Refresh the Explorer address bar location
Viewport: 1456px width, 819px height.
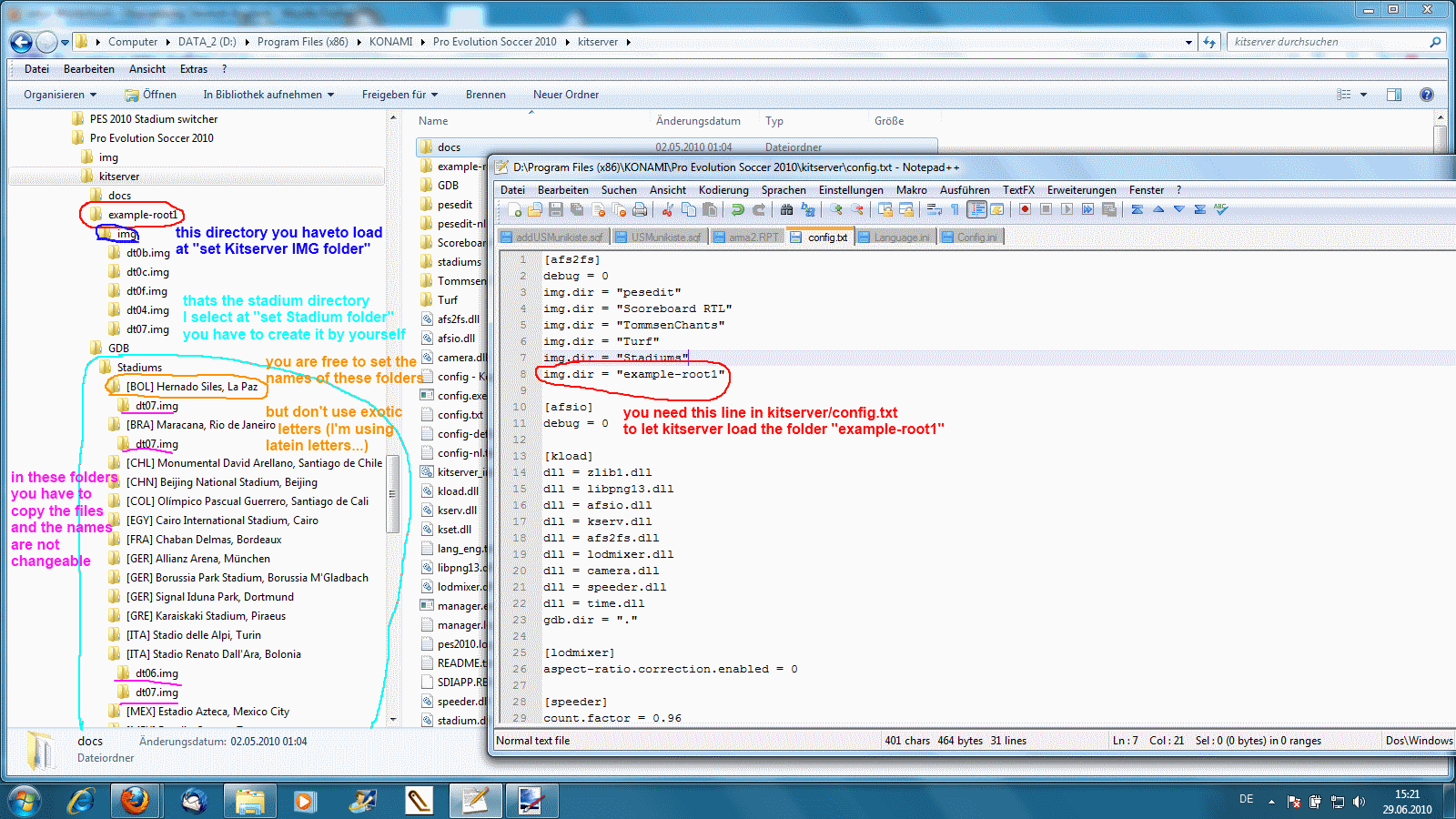[x=1209, y=42]
